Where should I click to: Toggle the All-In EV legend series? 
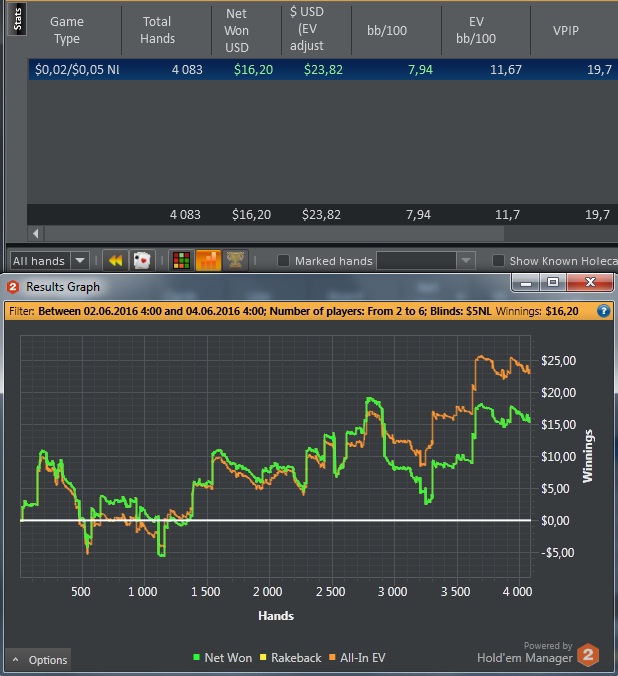(357, 657)
